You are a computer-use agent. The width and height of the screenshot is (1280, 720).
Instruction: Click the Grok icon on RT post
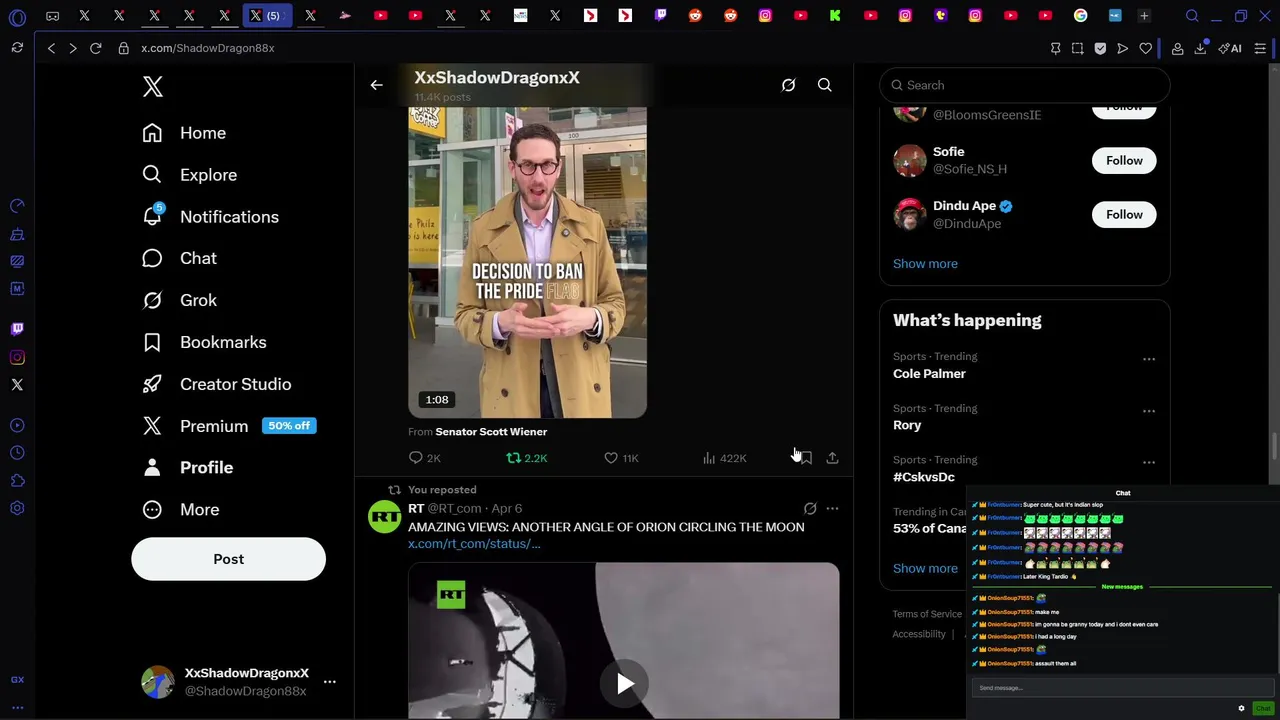pos(810,509)
